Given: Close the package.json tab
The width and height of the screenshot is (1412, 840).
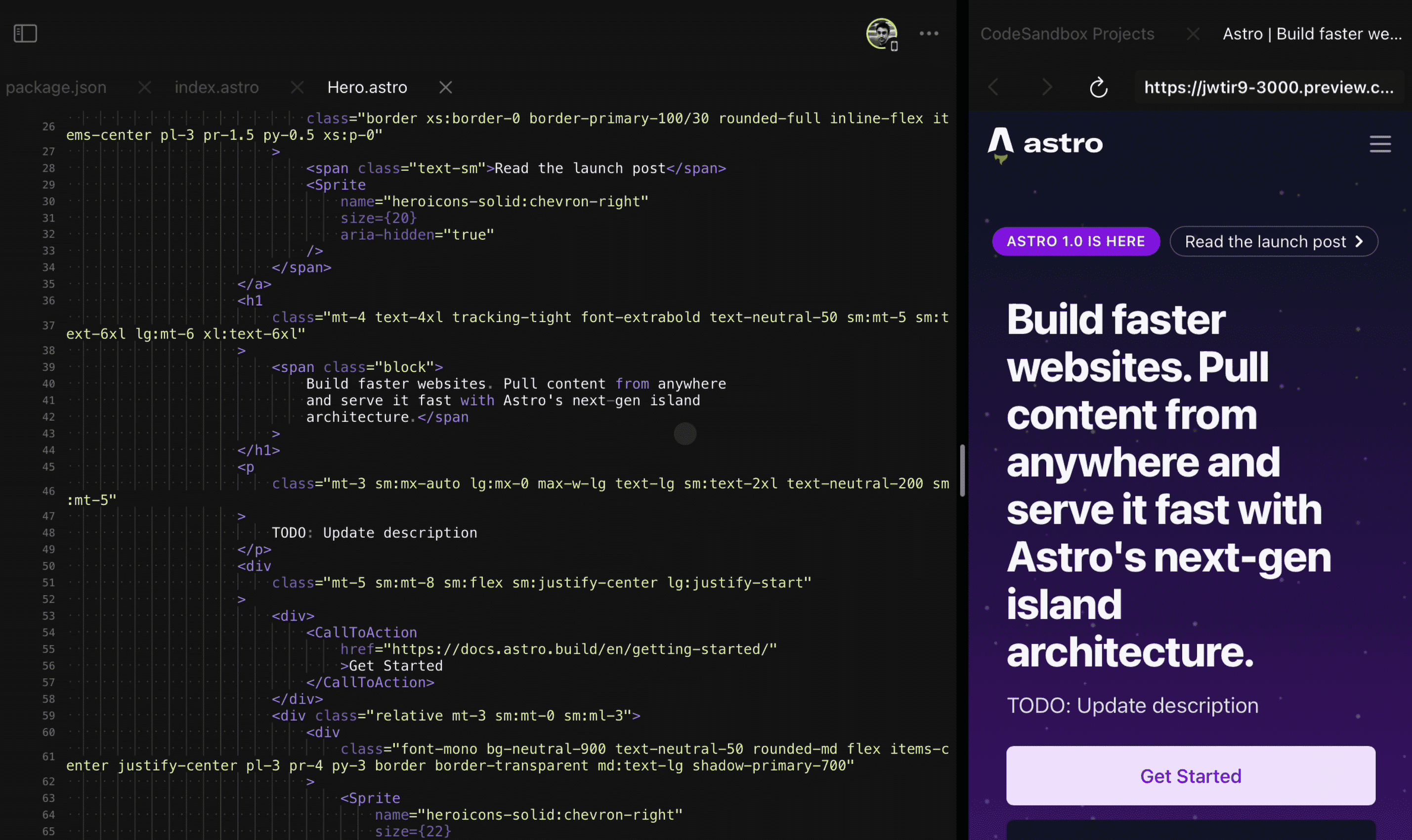Looking at the screenshot, I should 144,87.
